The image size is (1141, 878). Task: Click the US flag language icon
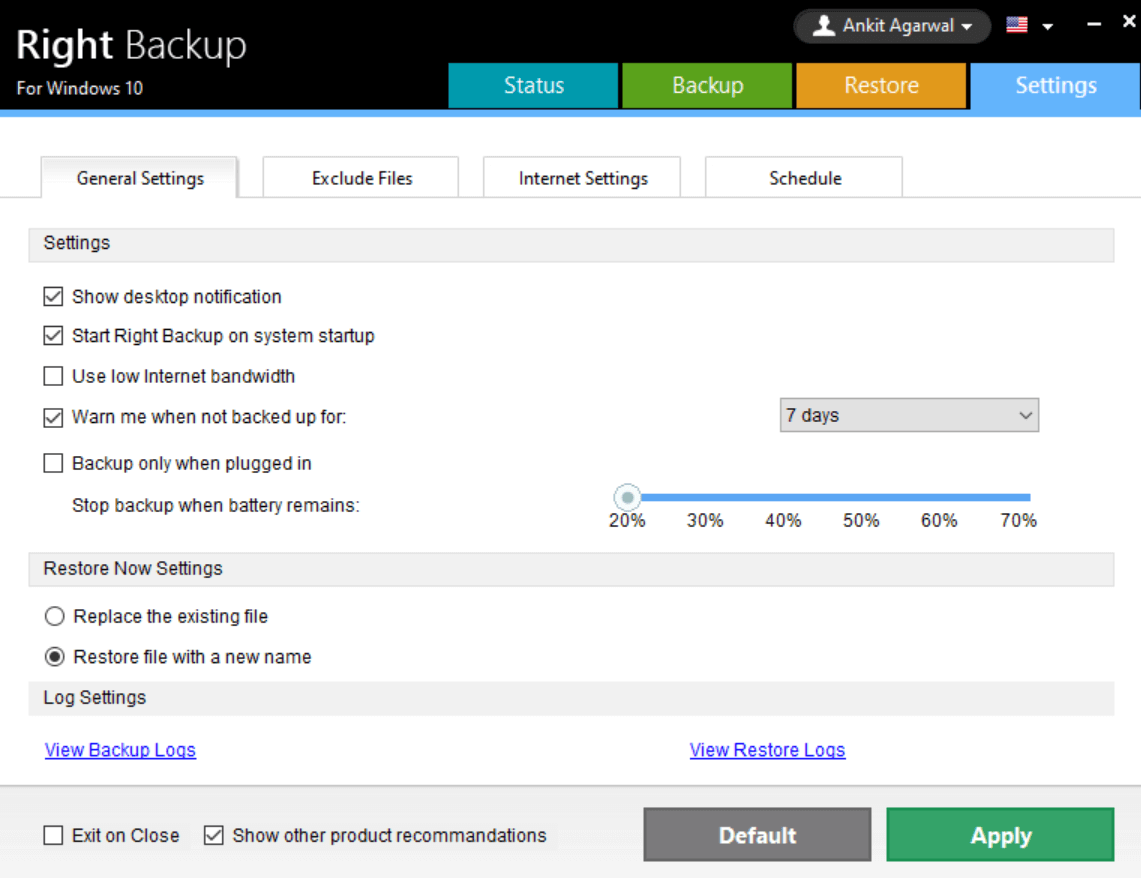1017,26
